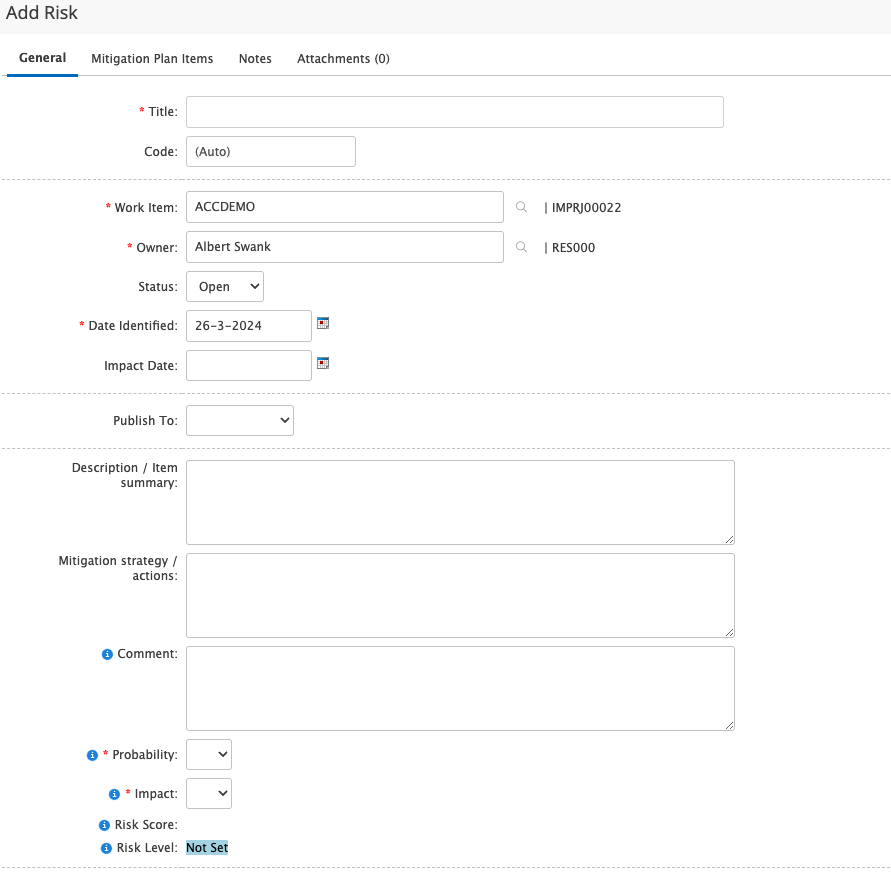
Task: Click the info icon beside Probability
Action: tap(92, 755)
